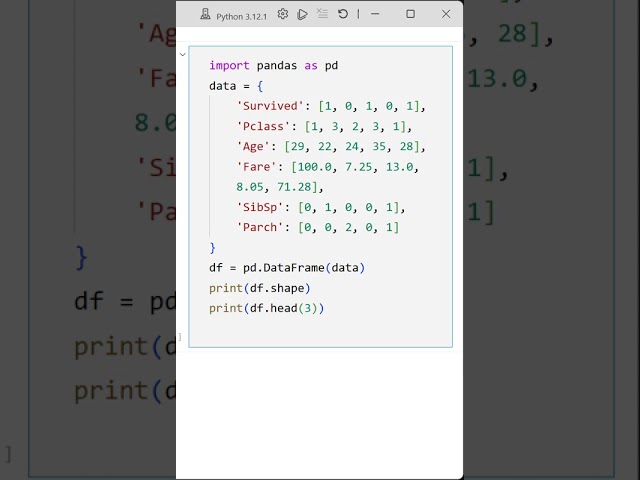The image size is (640, 480).
Task: Click the 'Fare' key in the code
Action: click(256, 167)
